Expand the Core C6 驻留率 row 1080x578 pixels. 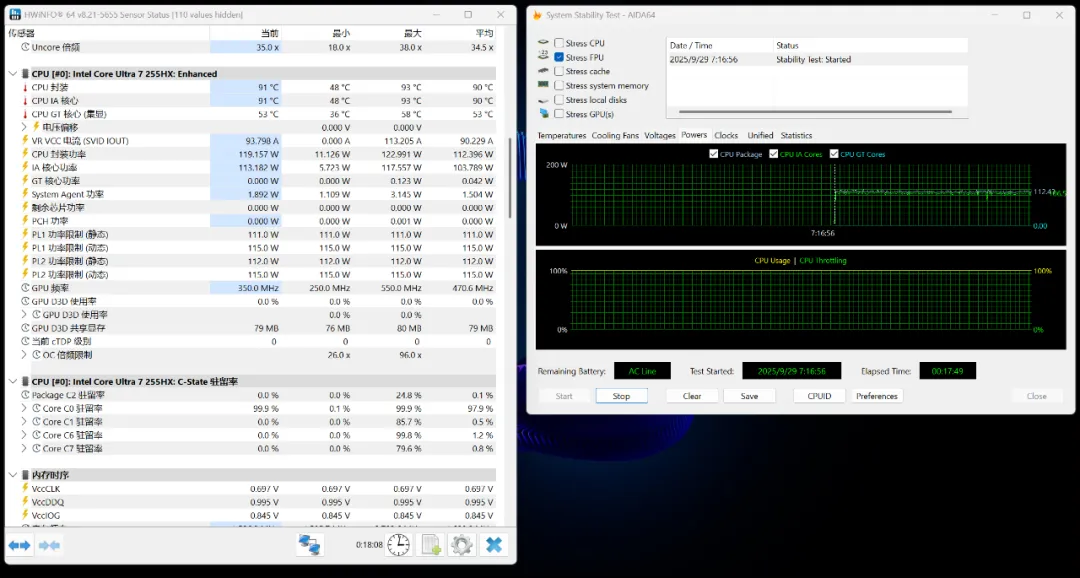coord(25,435)
